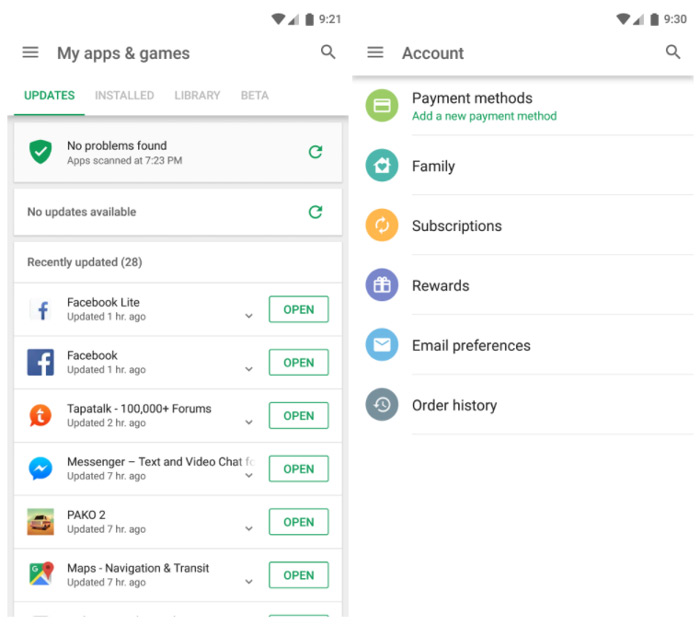Open the BETA tab

click(x=254, y=96)
